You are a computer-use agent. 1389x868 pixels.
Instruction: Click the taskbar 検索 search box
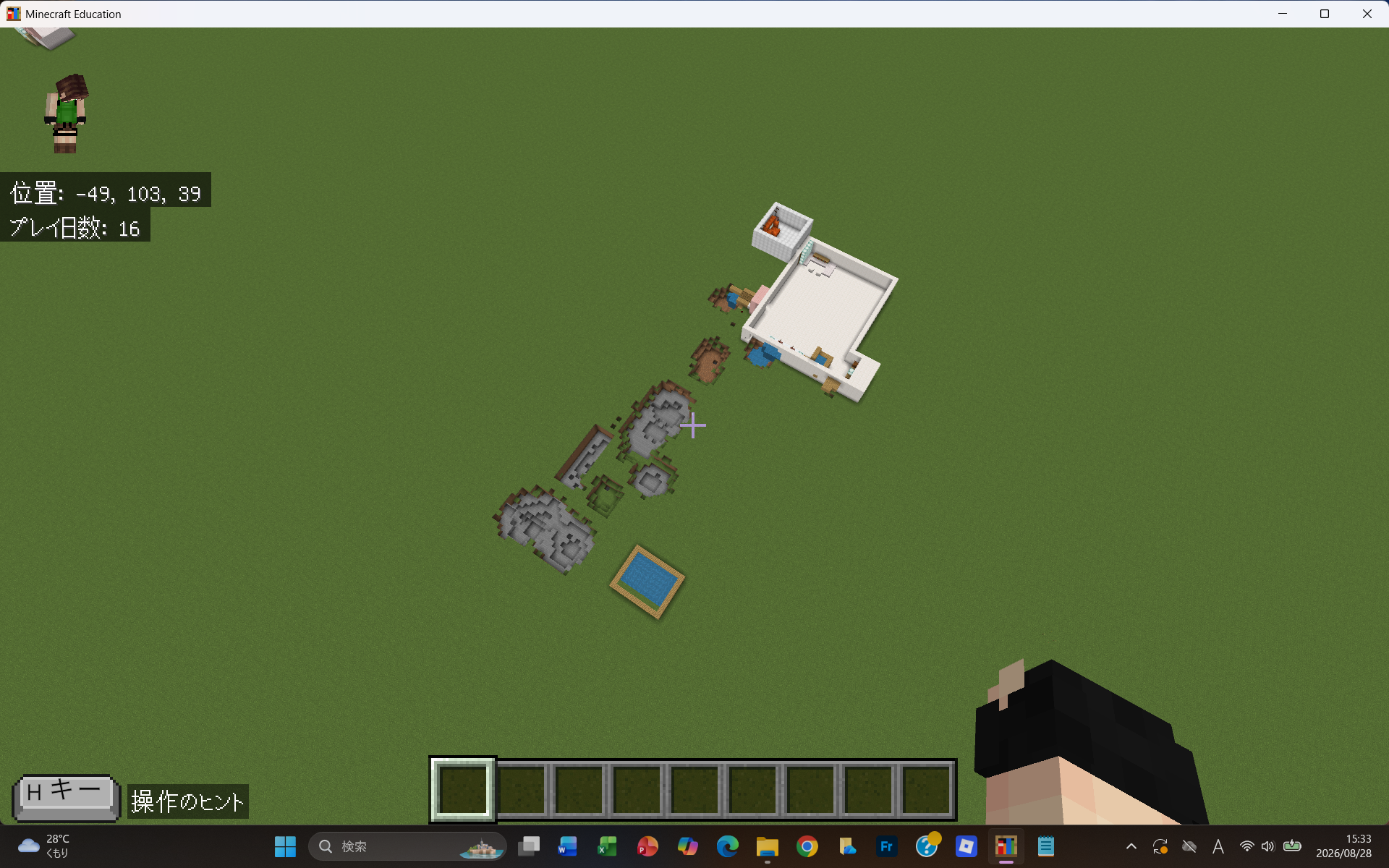click(407, 846)
